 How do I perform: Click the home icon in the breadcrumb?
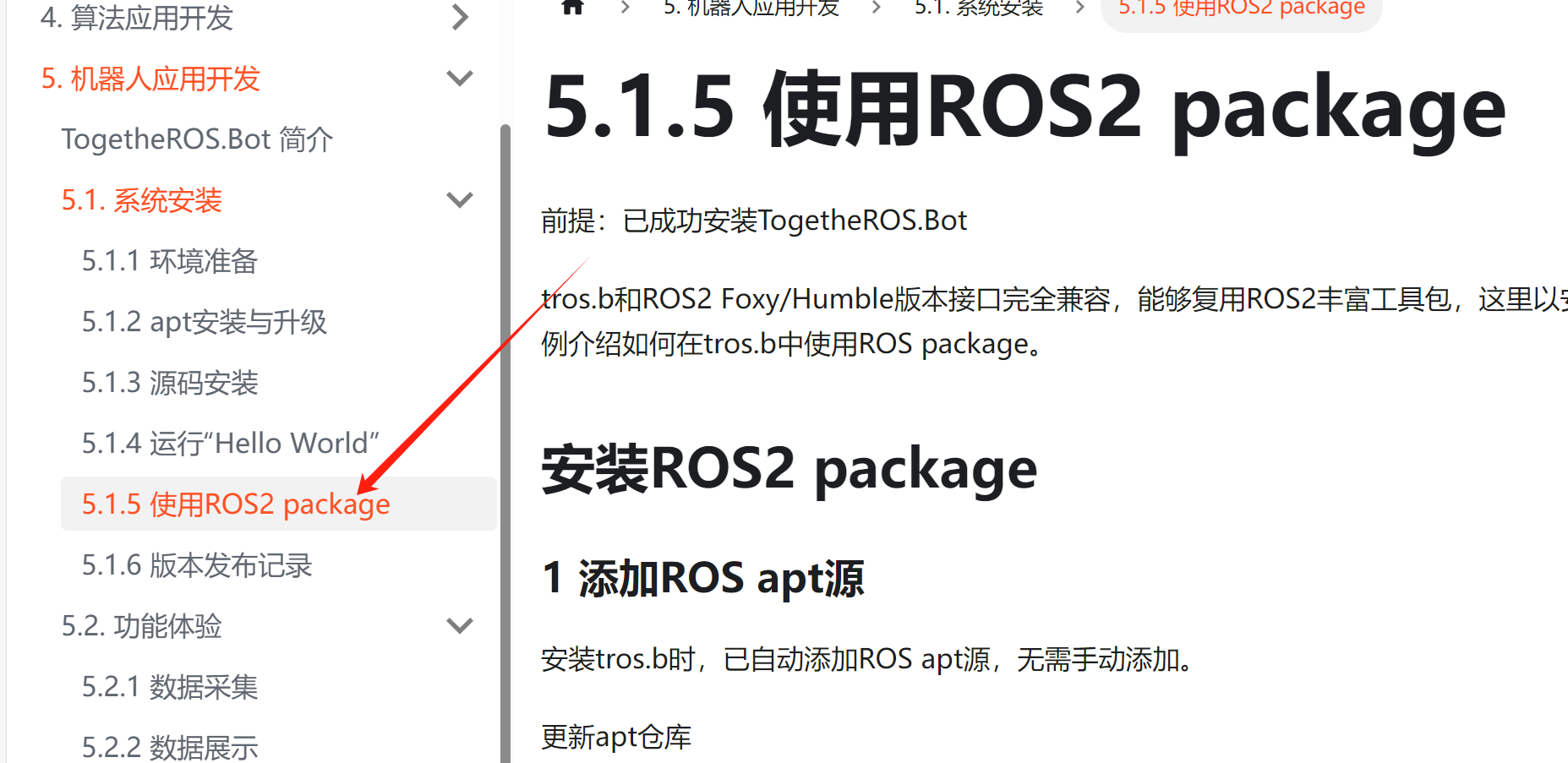coord(573,7)
